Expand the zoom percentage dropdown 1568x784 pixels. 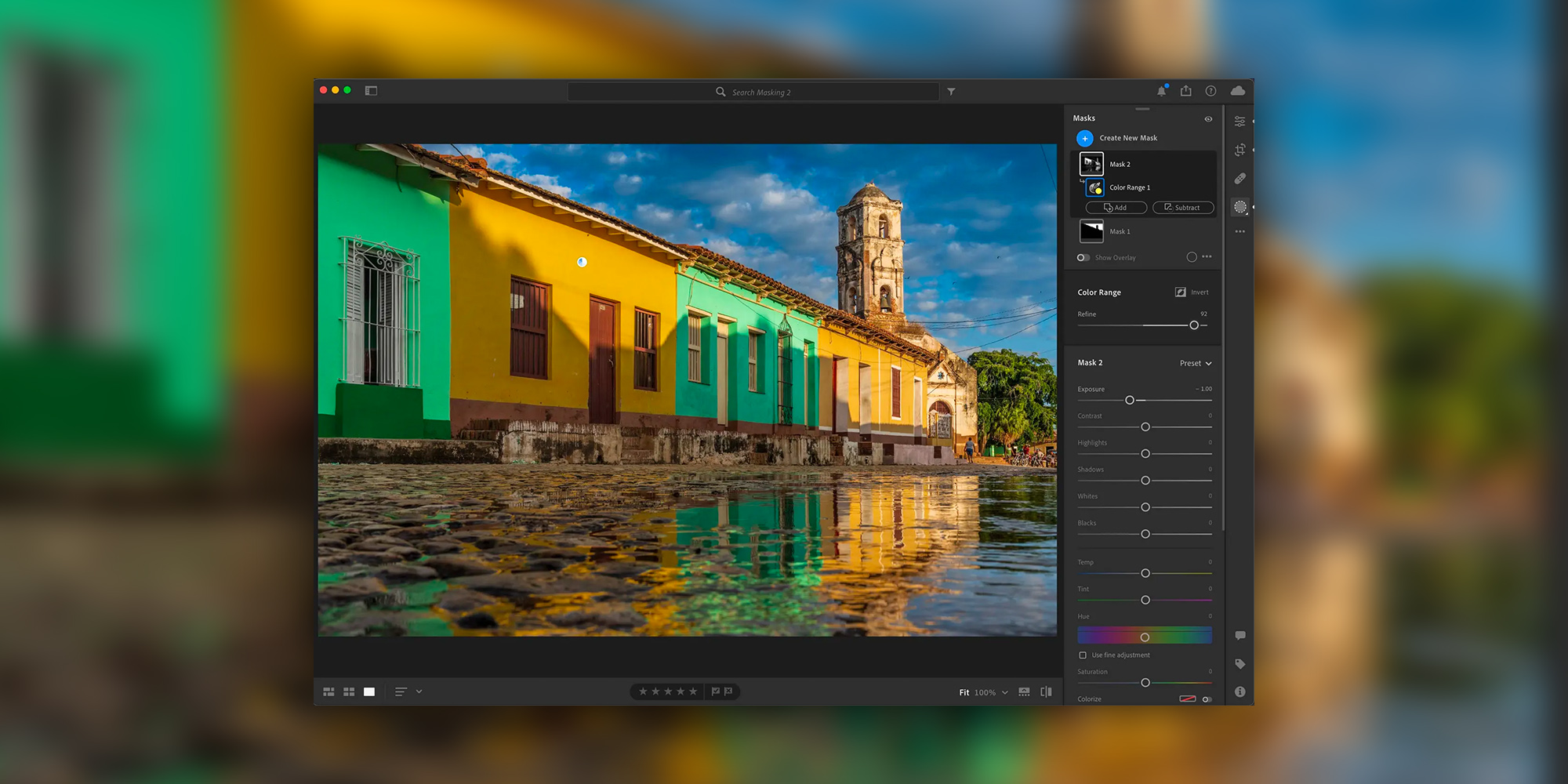(1004, 692)
